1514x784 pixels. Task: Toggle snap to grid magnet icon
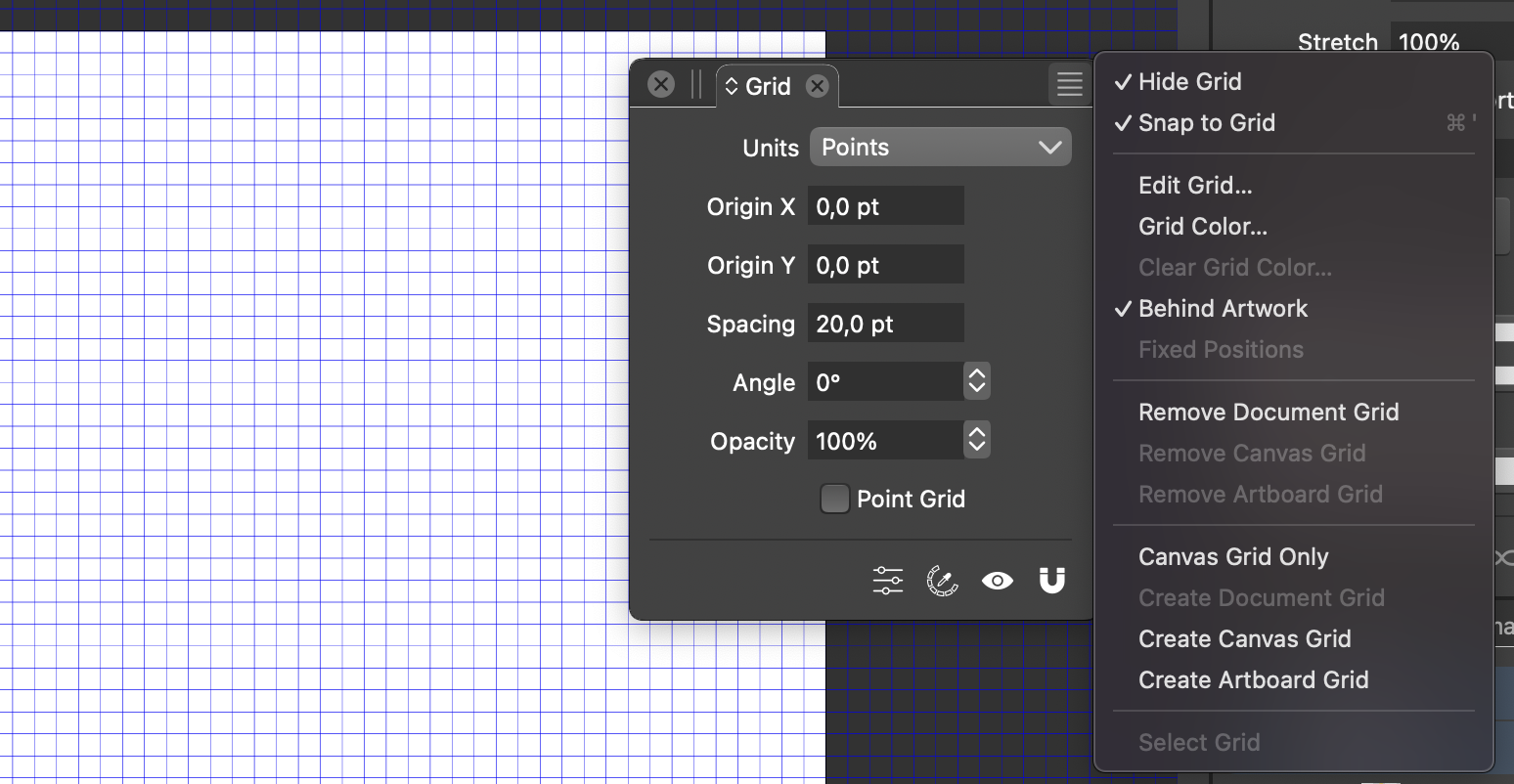pyautogui.click(x=1051, y=581)
